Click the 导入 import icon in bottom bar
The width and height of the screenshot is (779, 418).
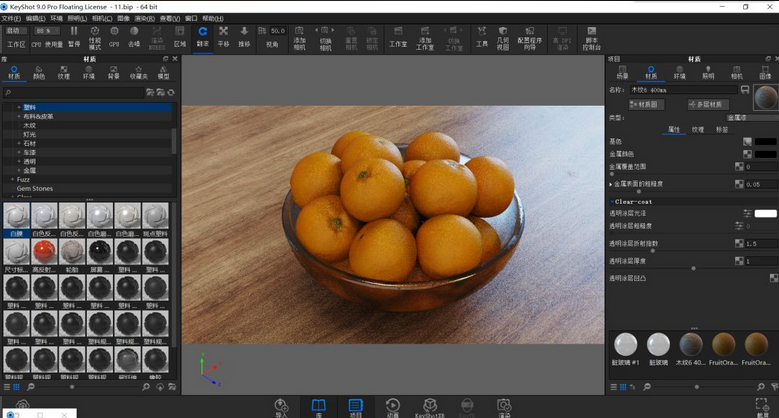281,406
